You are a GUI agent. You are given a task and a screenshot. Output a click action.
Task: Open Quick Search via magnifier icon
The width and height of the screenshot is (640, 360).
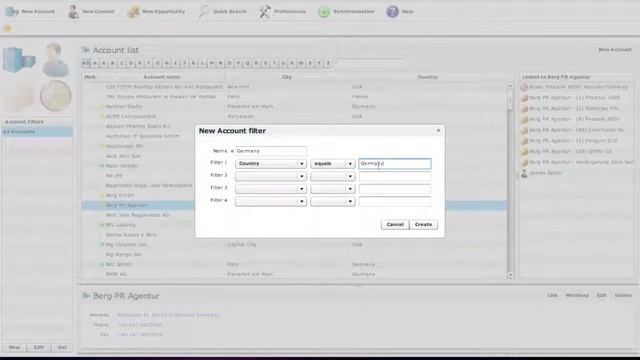203,11
